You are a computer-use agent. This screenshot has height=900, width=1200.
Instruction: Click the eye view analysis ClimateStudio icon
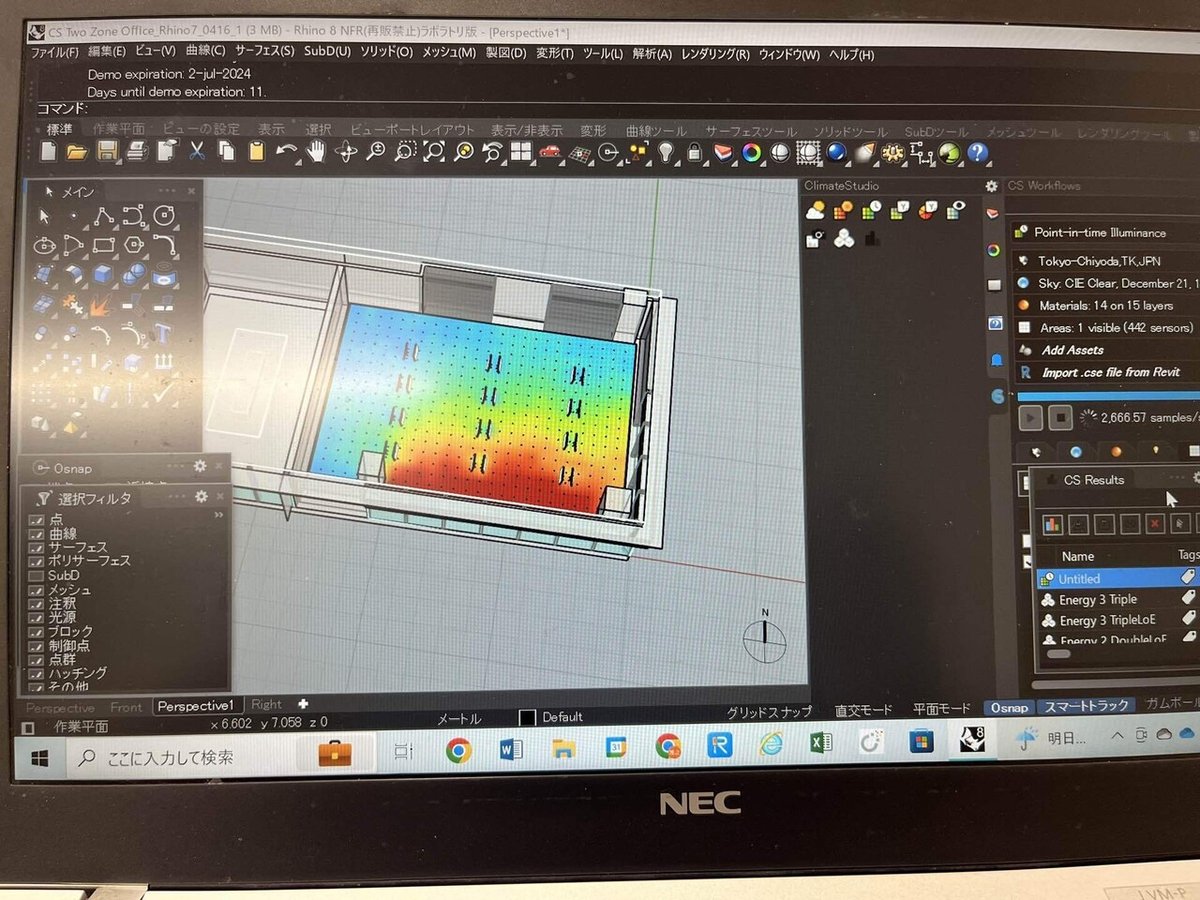[958, 209]
